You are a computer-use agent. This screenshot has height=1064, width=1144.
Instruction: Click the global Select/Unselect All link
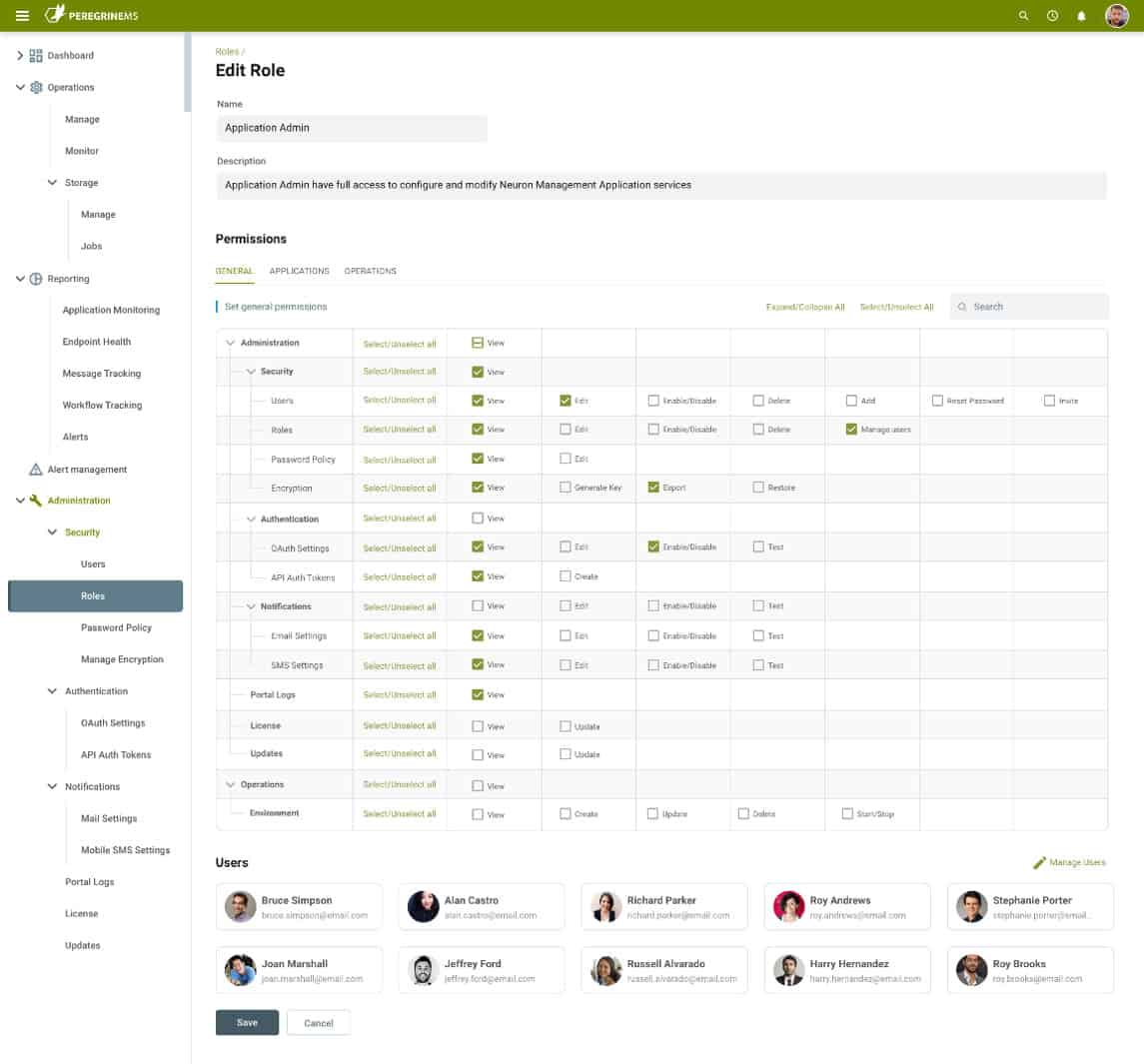click(896, 307)
